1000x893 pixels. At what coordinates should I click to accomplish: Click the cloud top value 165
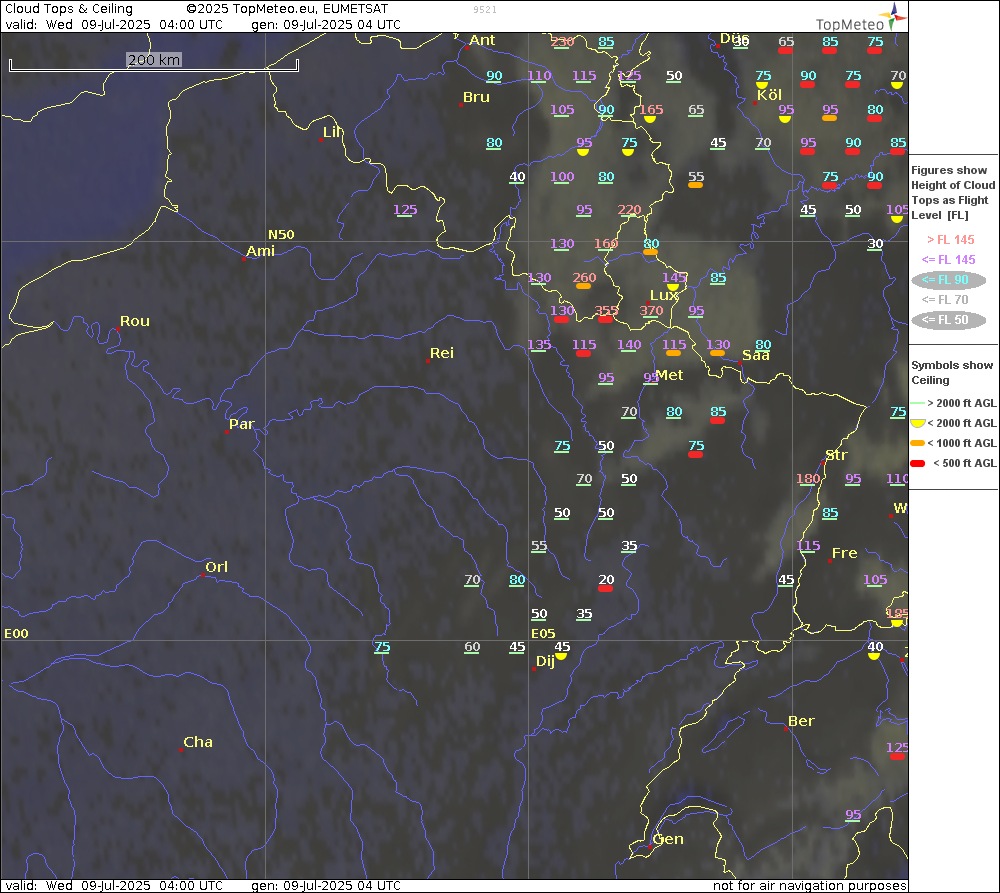pyautogui.click(x=651, y=110)
